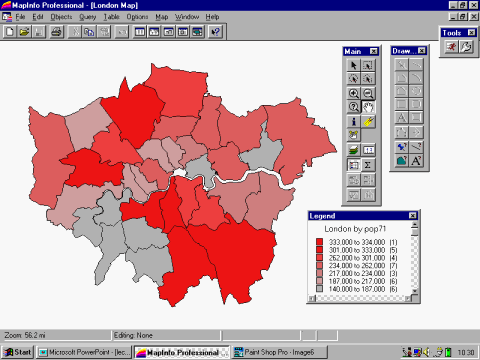Image resolution: width=480 pixels, height=360 pixels.
Task: Click the Run MapBasic Program tool icon
Action: click(x=451, y=46)
